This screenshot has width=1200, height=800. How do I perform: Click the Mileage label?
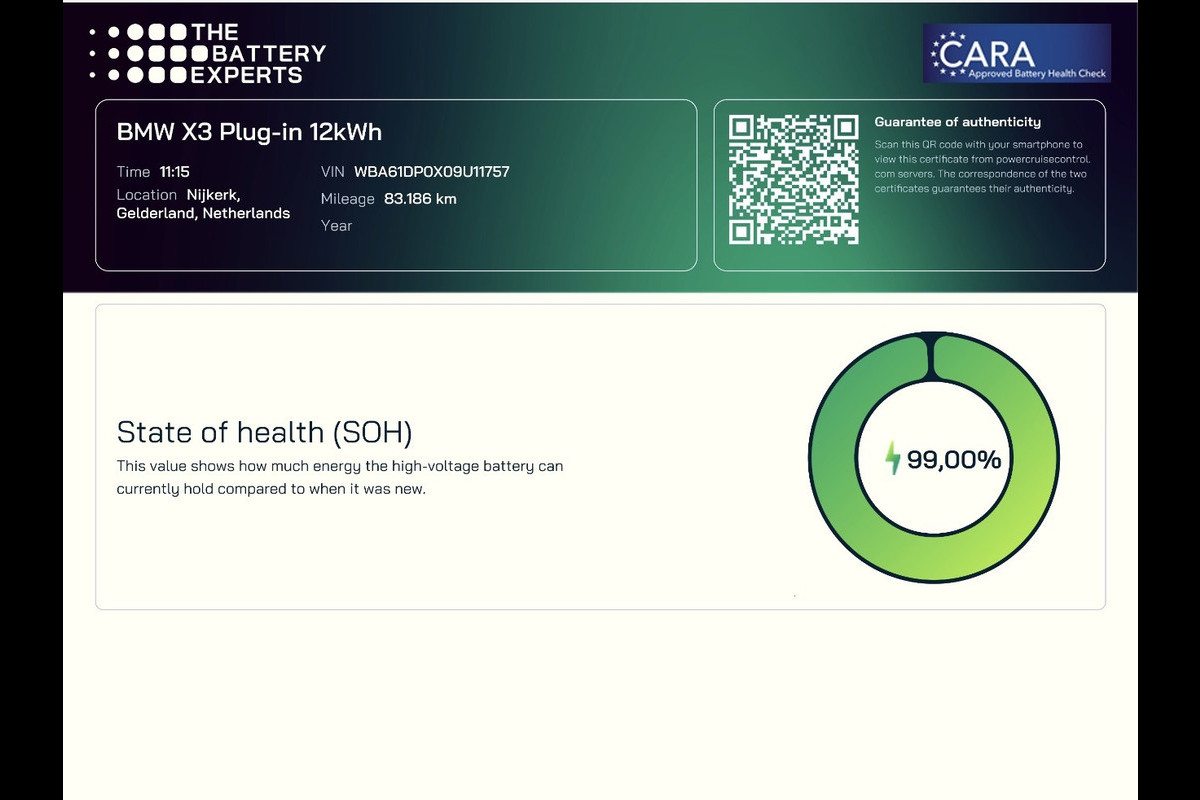pos(348,199)
